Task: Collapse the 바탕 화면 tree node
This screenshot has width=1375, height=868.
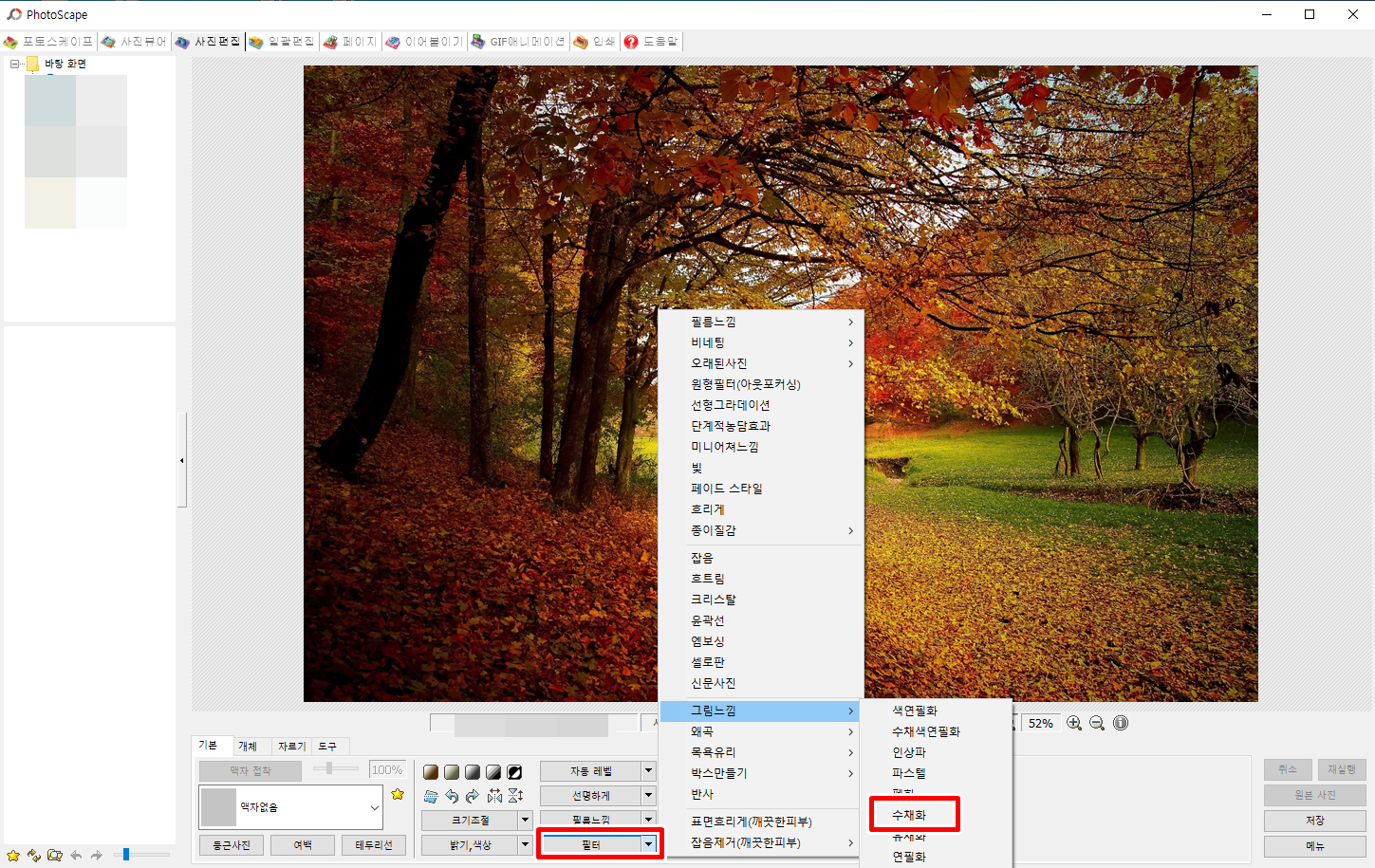Action: 14,64
